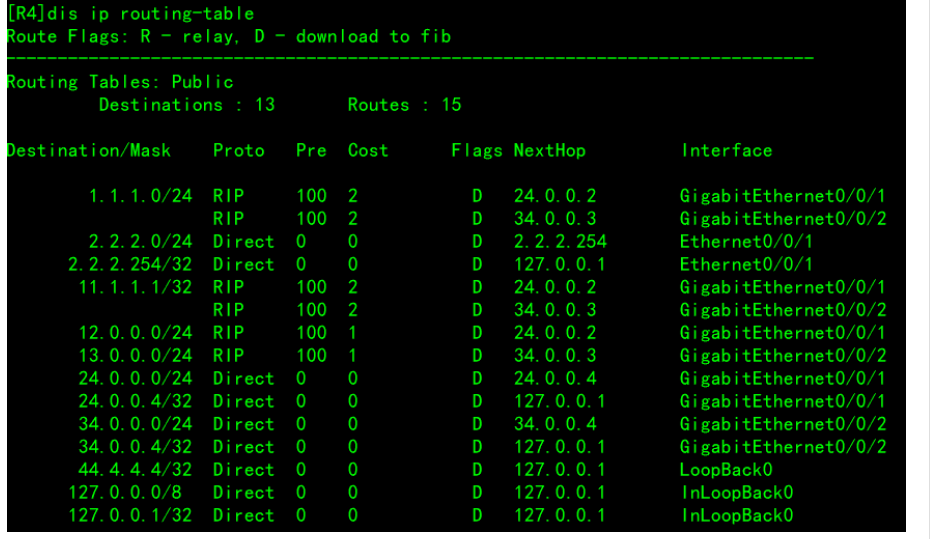The image size is (930, 539).
Task: Click the RIP protocol in the 12.0.0.0/24 row
Action: coord(228,333)
